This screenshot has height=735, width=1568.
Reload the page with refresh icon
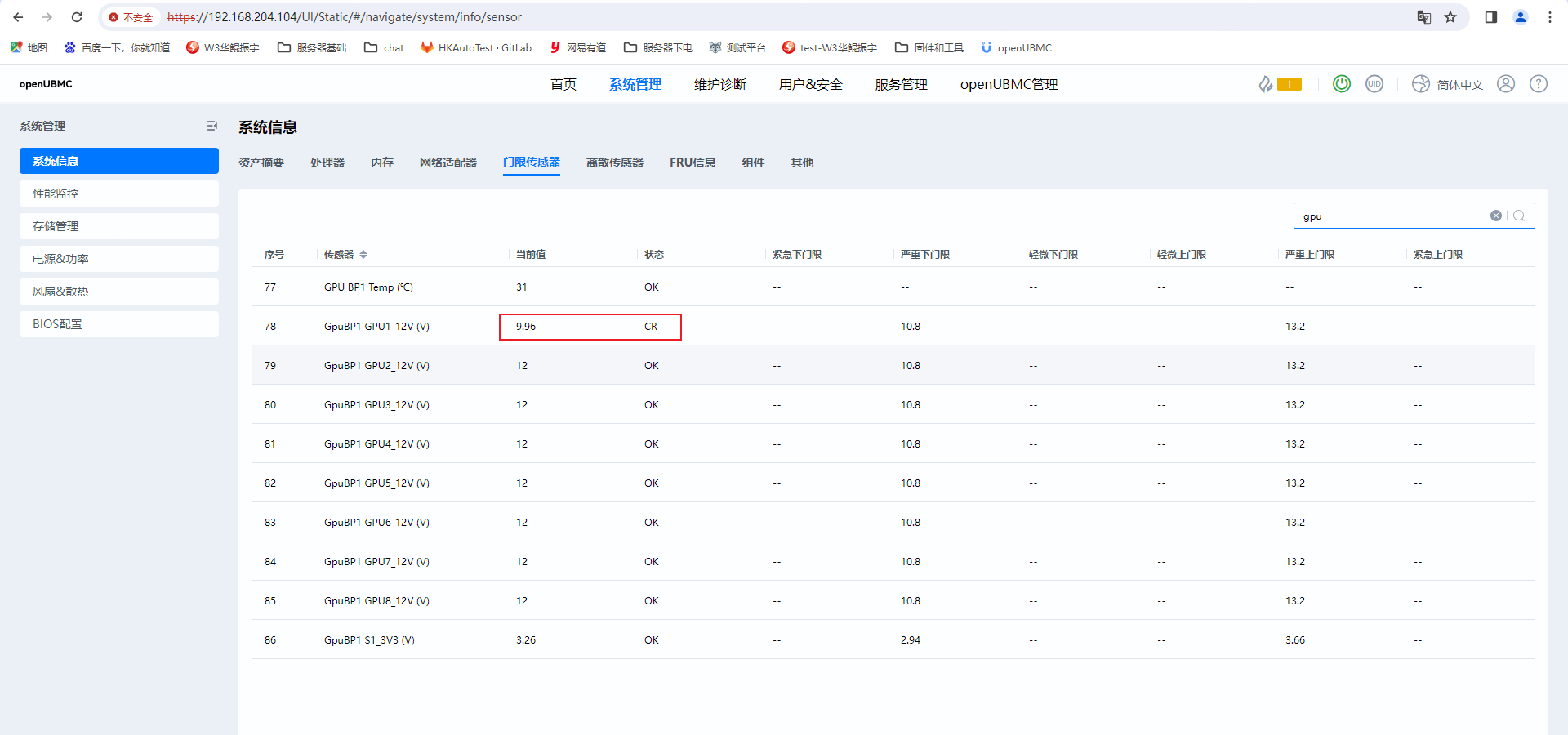pos(77,17)
